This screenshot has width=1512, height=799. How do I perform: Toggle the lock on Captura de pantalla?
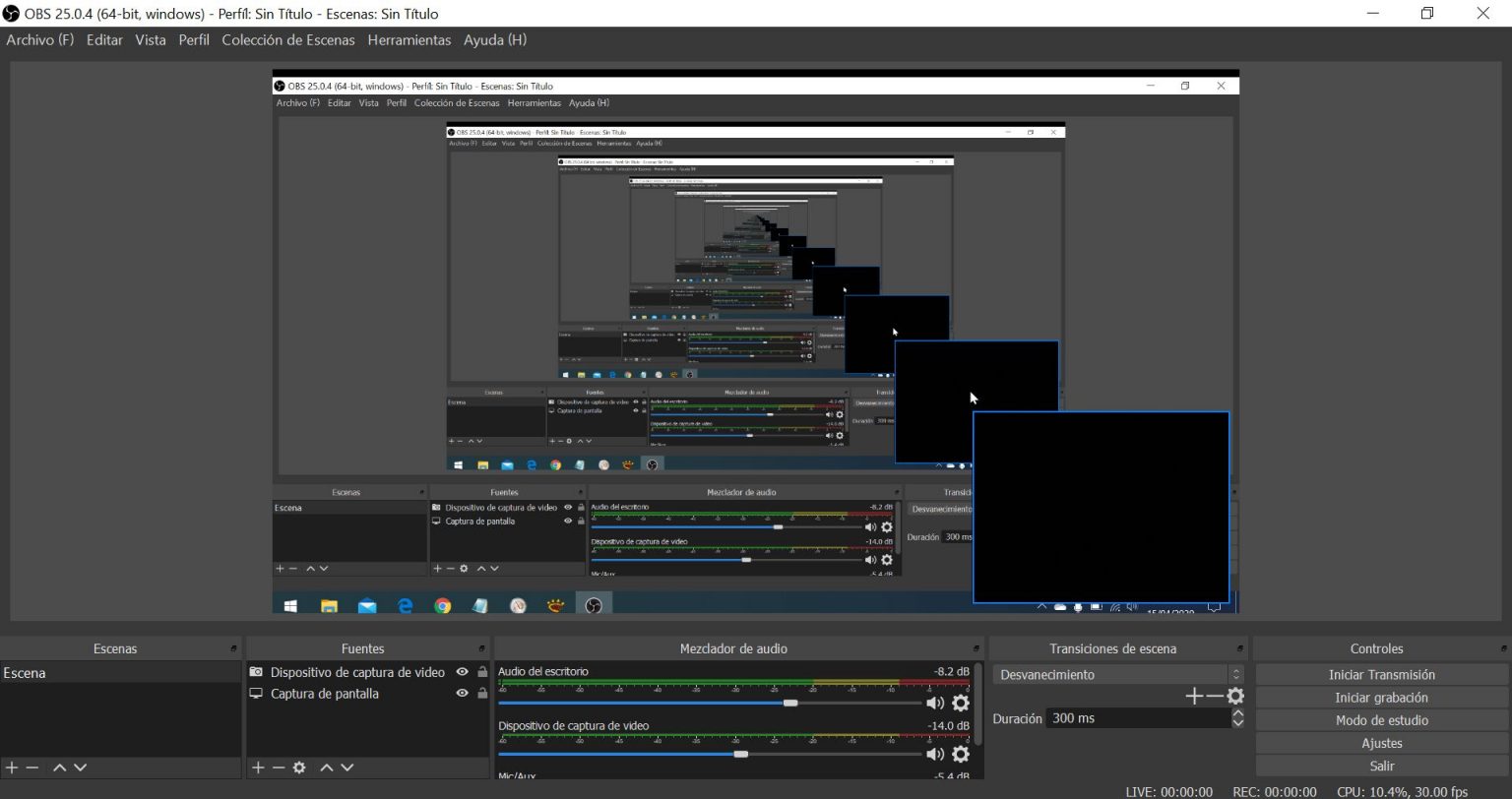coord(482,694)
